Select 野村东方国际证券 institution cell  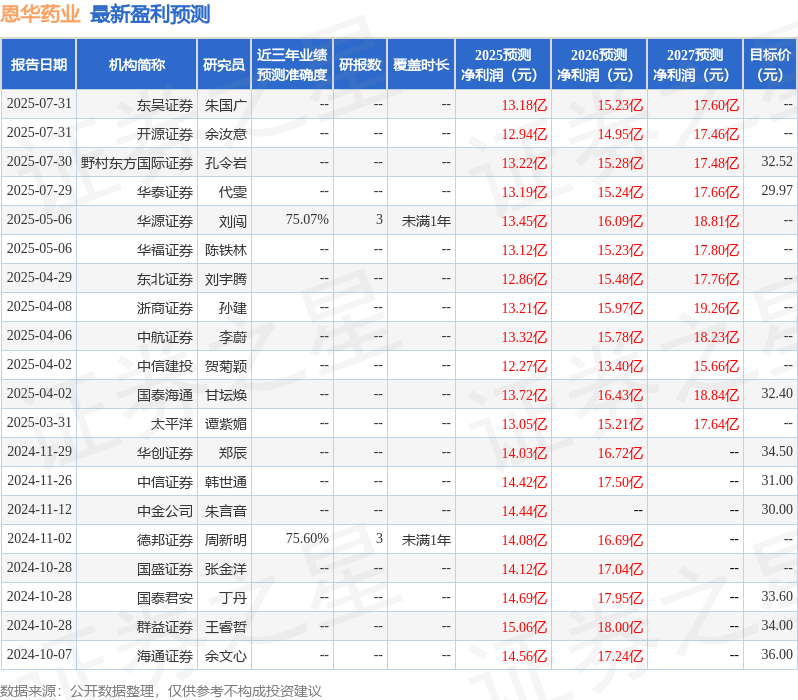[x=137, y=163]
